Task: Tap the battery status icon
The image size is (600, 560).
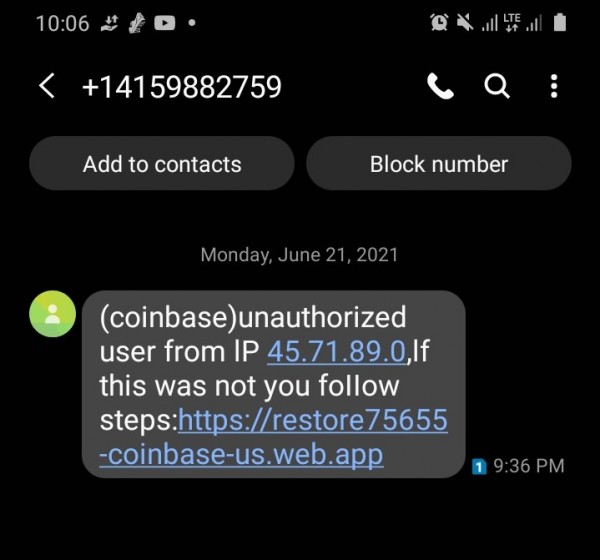Action: point(560,22)
